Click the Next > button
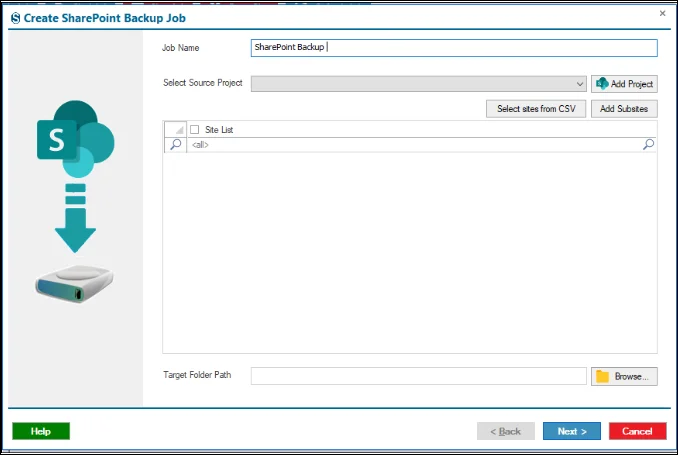Screen dimensions: 678x455 point(572,431)
